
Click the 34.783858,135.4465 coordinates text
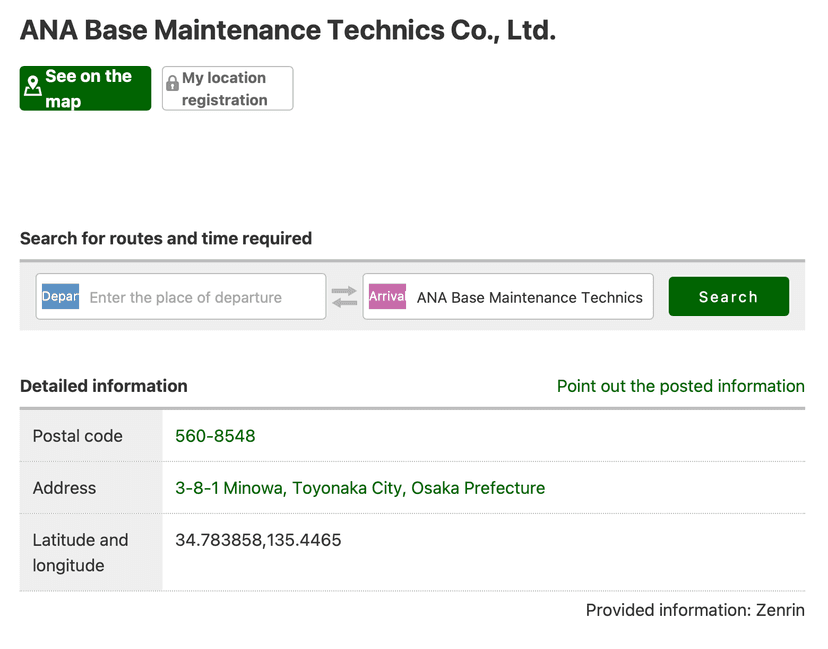[258, 540]
